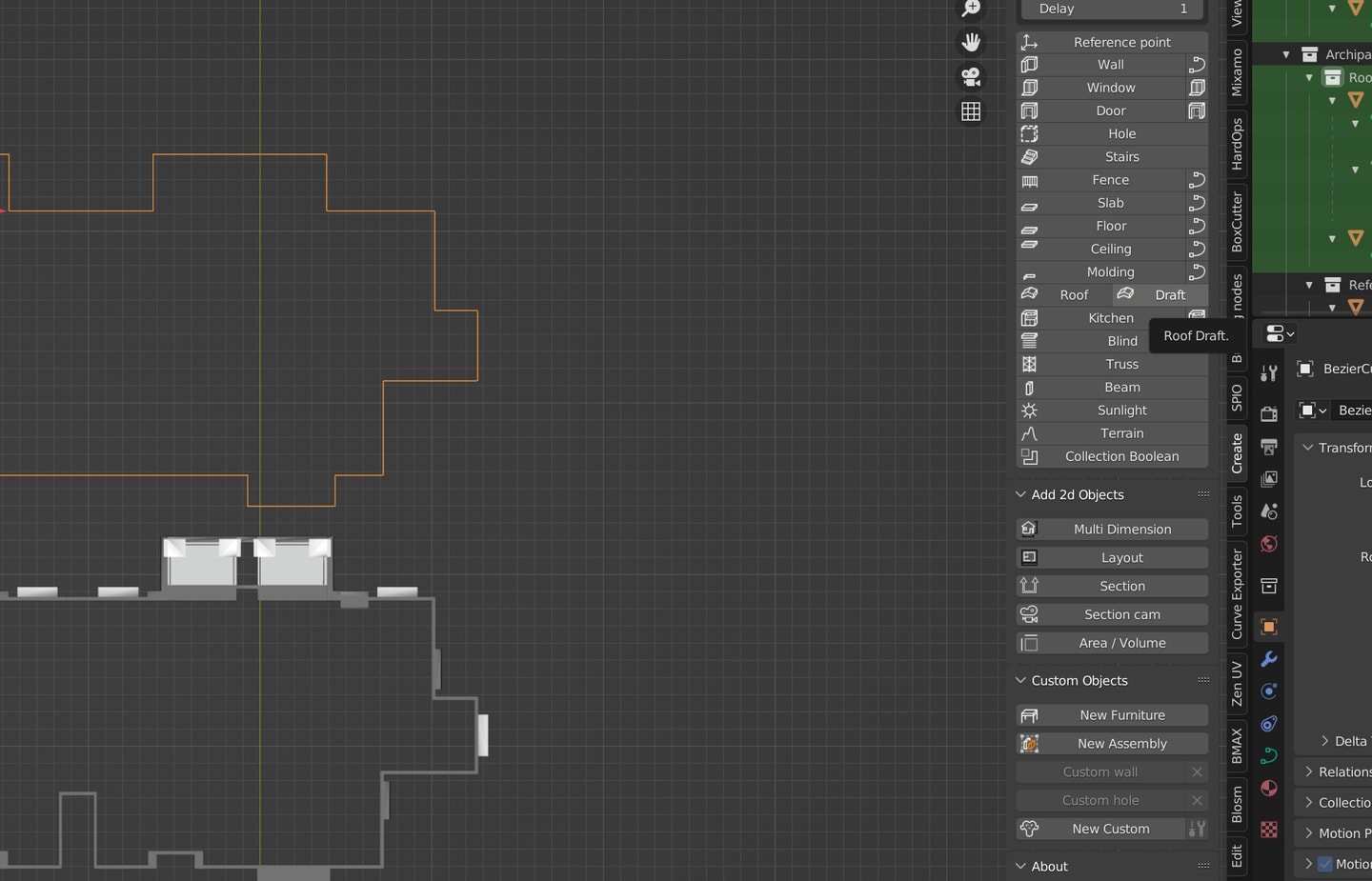Image resolution: width=1372 pixels, height=881 pixels.
Task: Toggle the camera view icon
Action: 971,77
